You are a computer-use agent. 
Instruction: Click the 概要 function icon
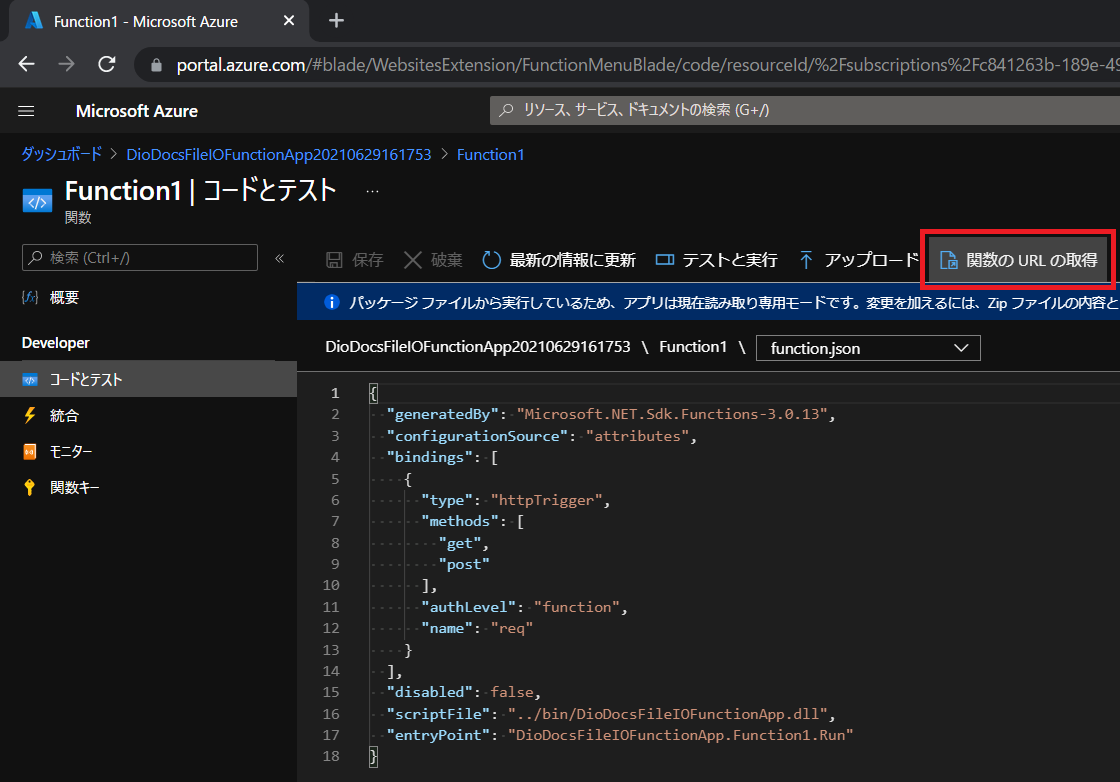(30, 298)
